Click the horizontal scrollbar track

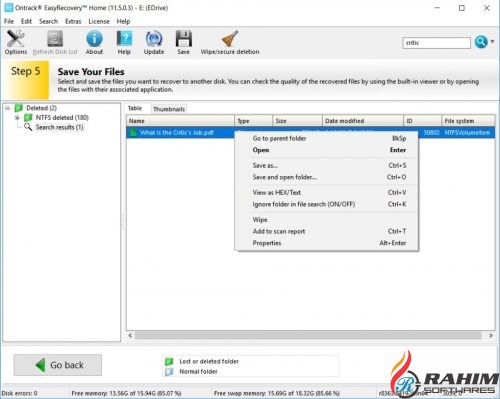[308, 335]
